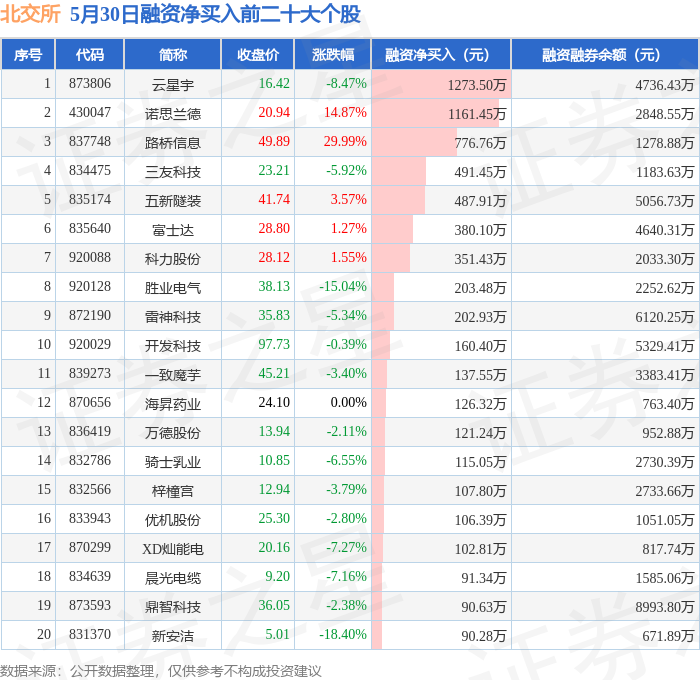
Task: Click balance value 8993.80万
Action: 665,607
